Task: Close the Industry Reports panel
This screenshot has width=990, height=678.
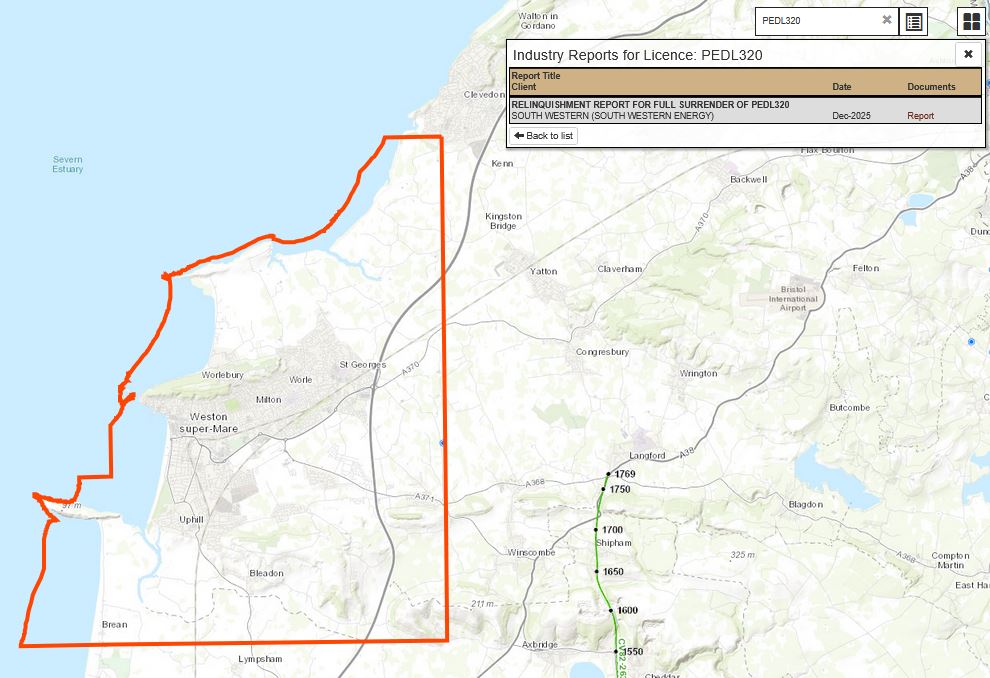Action: pyautogui.click(x=967, y=54)
